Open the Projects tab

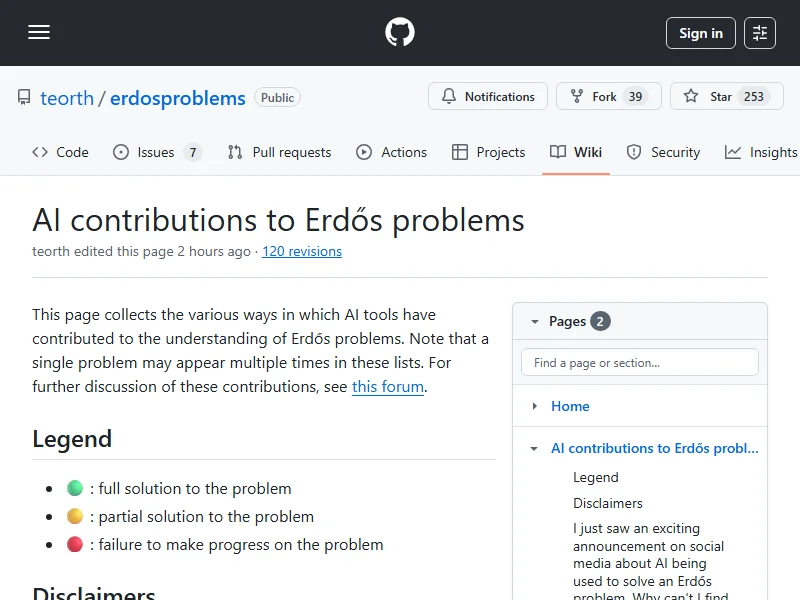[488, 152]
